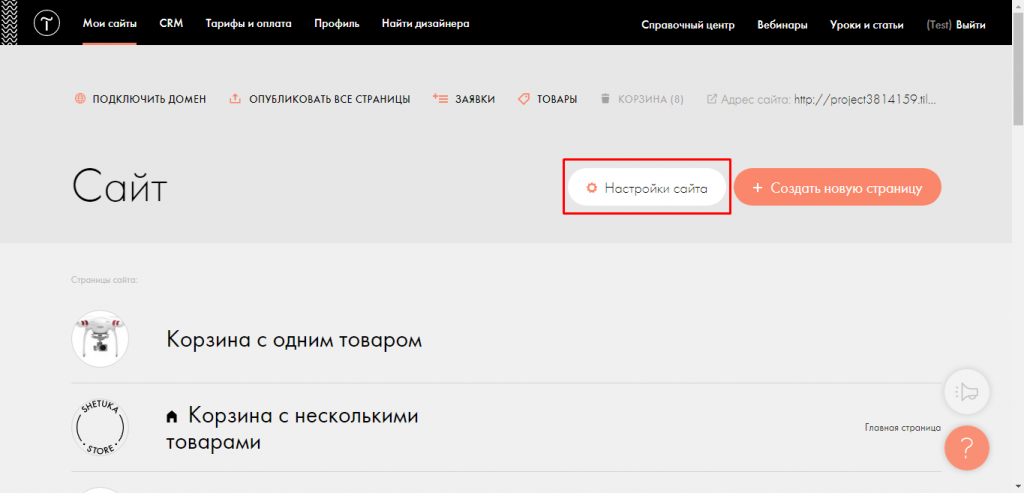Open ТОВАРЫ catalog

click(557, 99)
